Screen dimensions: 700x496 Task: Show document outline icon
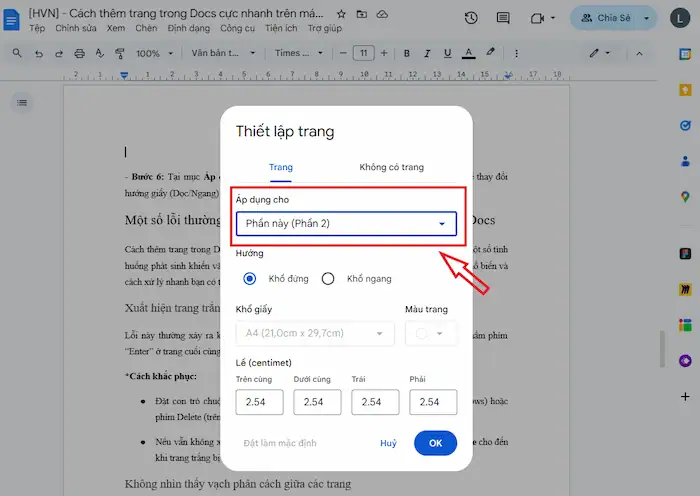pyautogui.click(x=22, y=102)
